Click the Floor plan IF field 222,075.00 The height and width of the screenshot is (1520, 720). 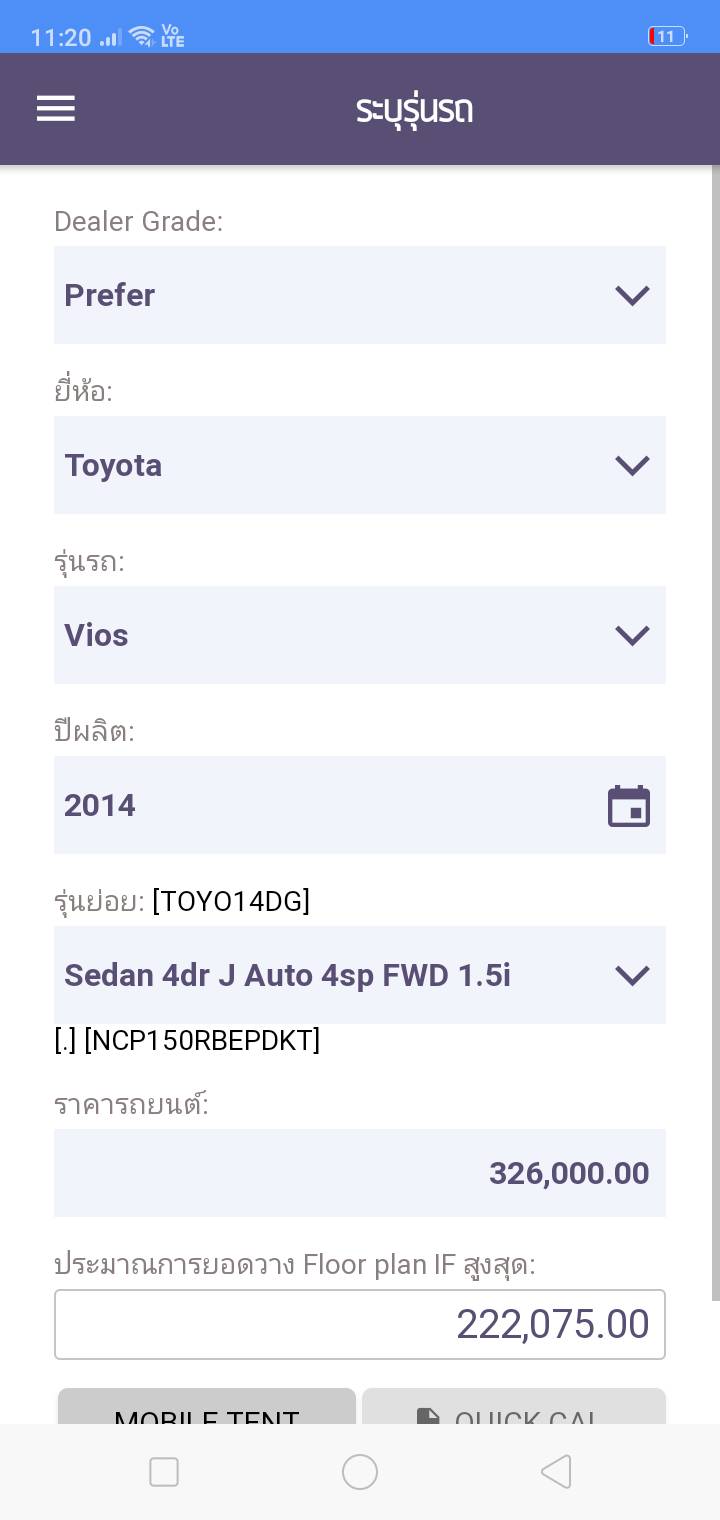pyautogui.click(x=360, y=1324)
